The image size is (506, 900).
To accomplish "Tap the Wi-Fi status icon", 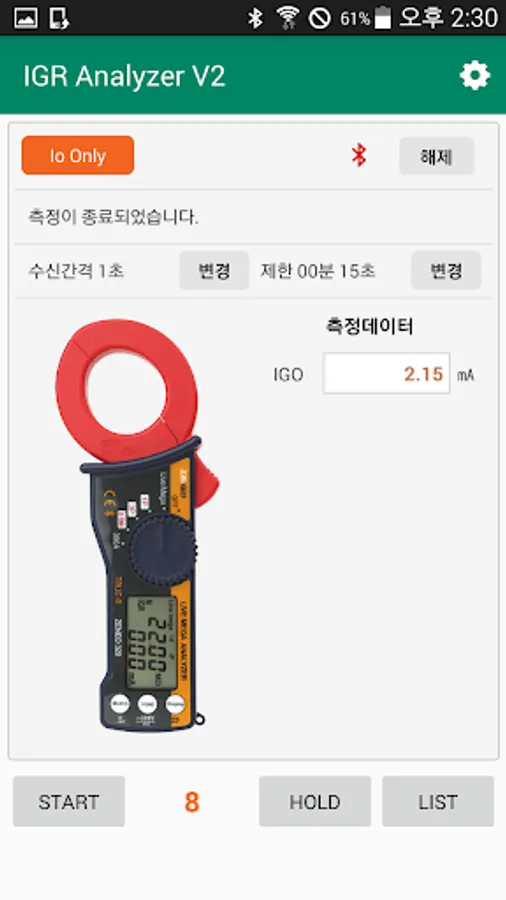I will (x=287, y=18).
